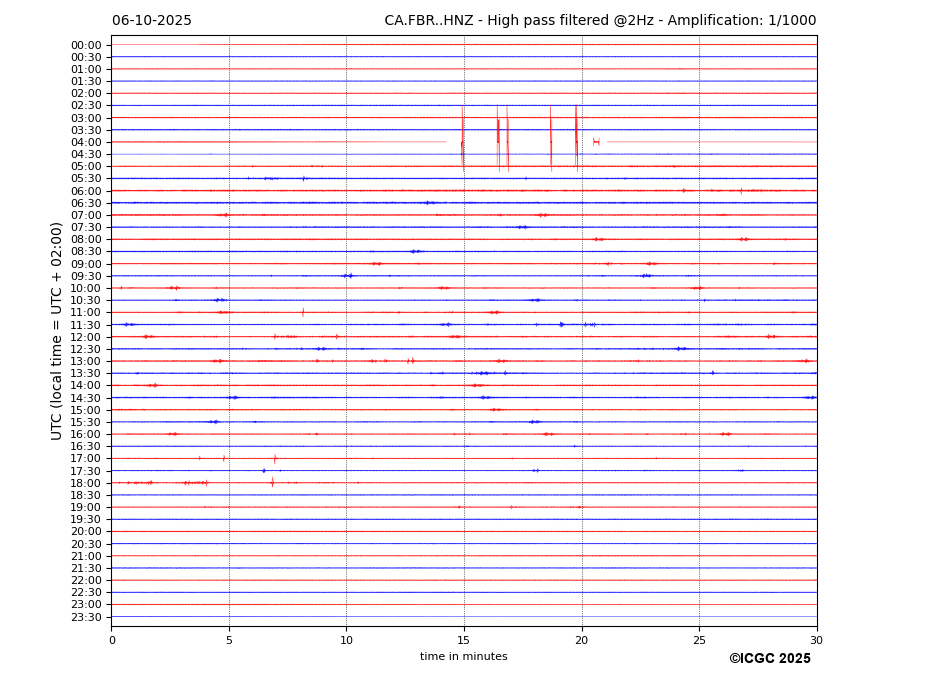Select the 00:00 trace row label
Screen dimensions: 927x696
(x=86, y=45)
